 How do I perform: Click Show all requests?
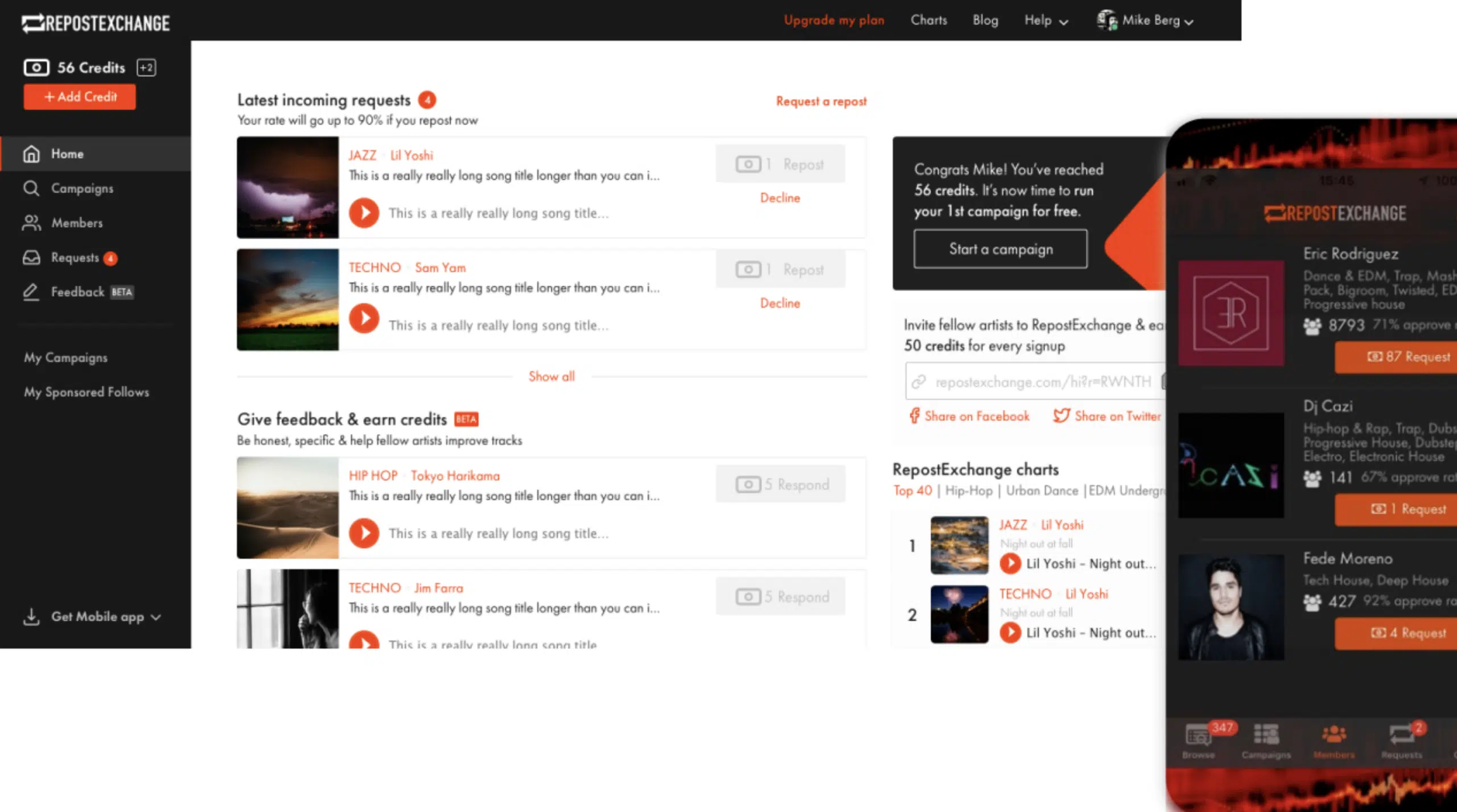tap(551, 376)
